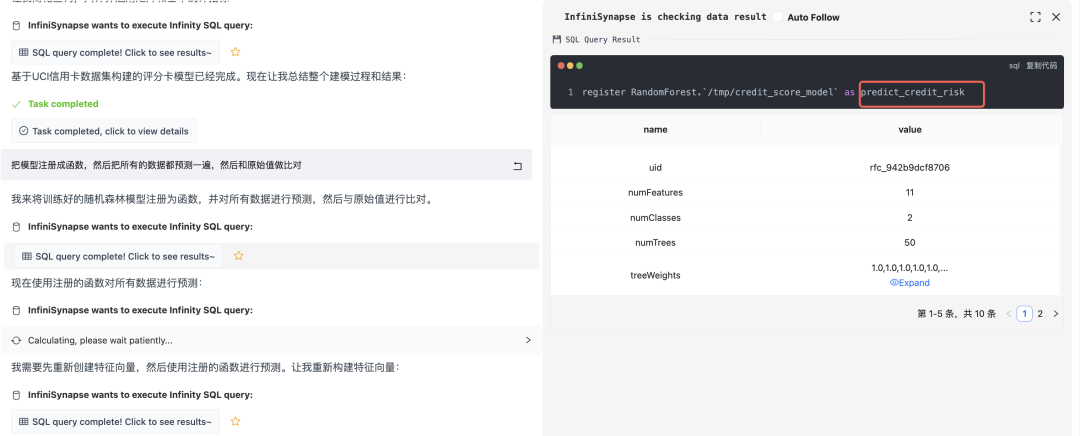This screenshot has width=1080, height=436.
Task: Select the treeWeights cell
Action: coord(655,276)
